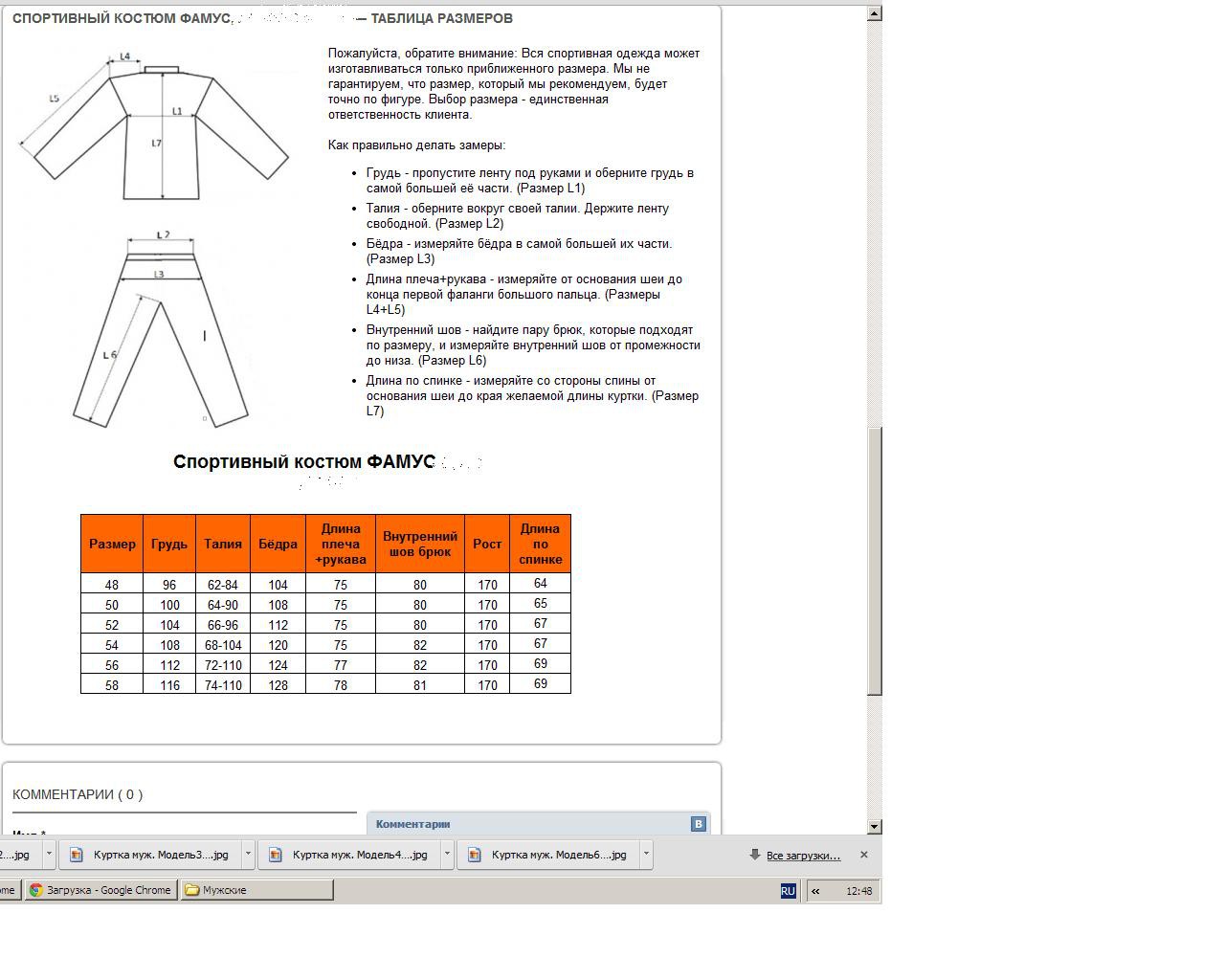1225x980 pixels.
Task: Open downloaded file Куртка муж. Модель4 jpg
Action: [359, 855]
